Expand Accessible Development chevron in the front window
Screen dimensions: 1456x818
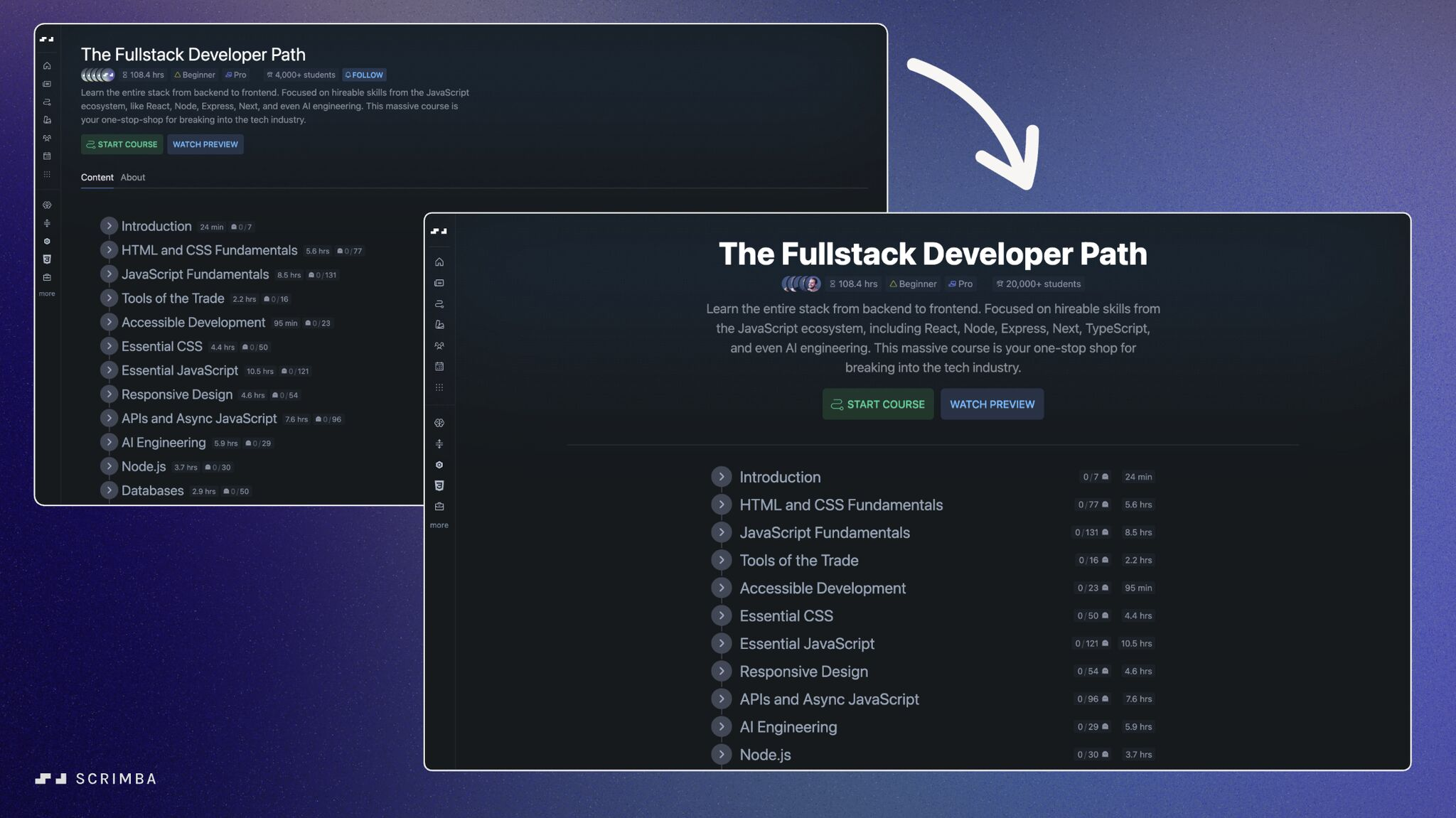point(721,588)
